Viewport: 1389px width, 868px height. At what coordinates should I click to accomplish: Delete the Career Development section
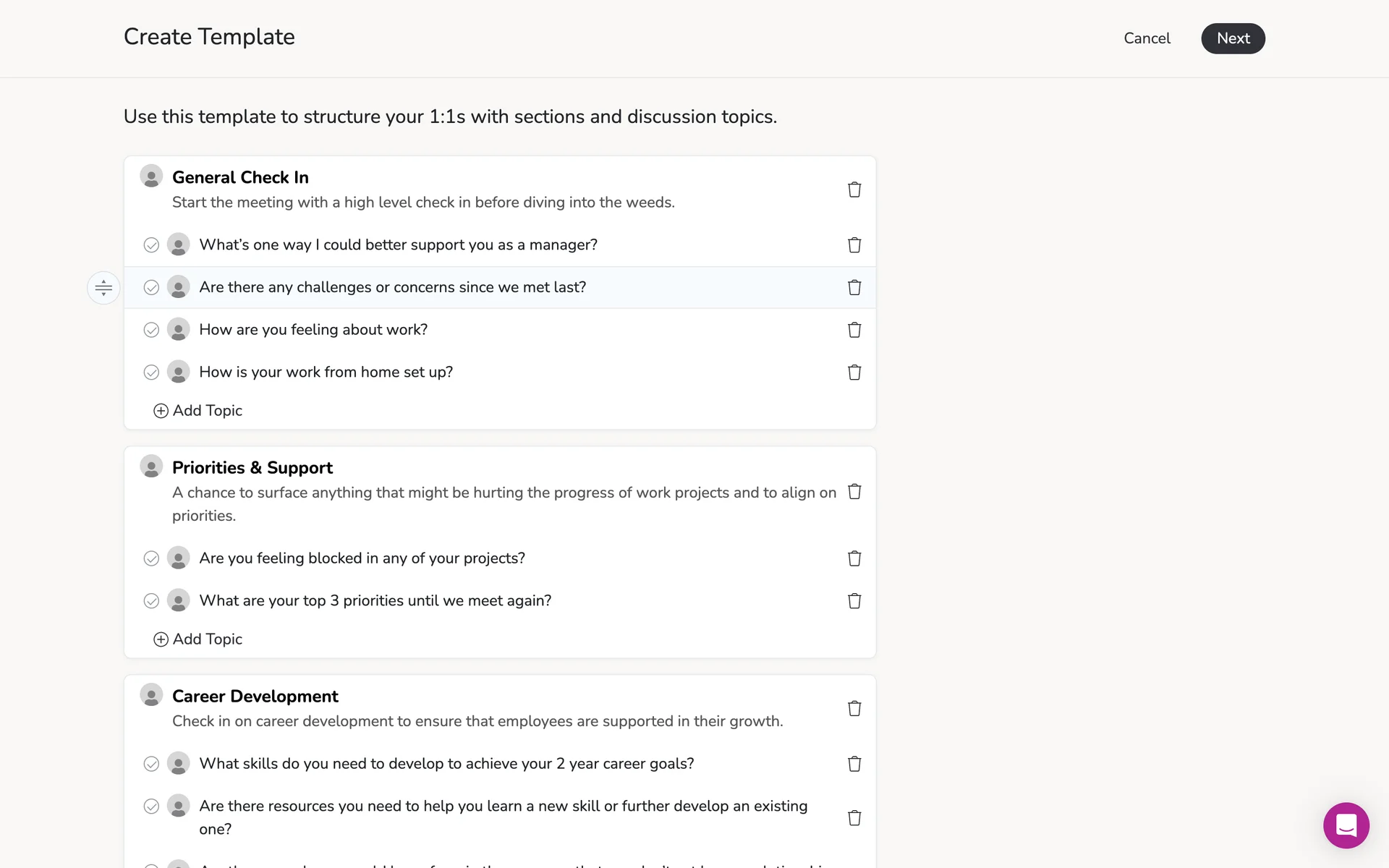point(854,708)
